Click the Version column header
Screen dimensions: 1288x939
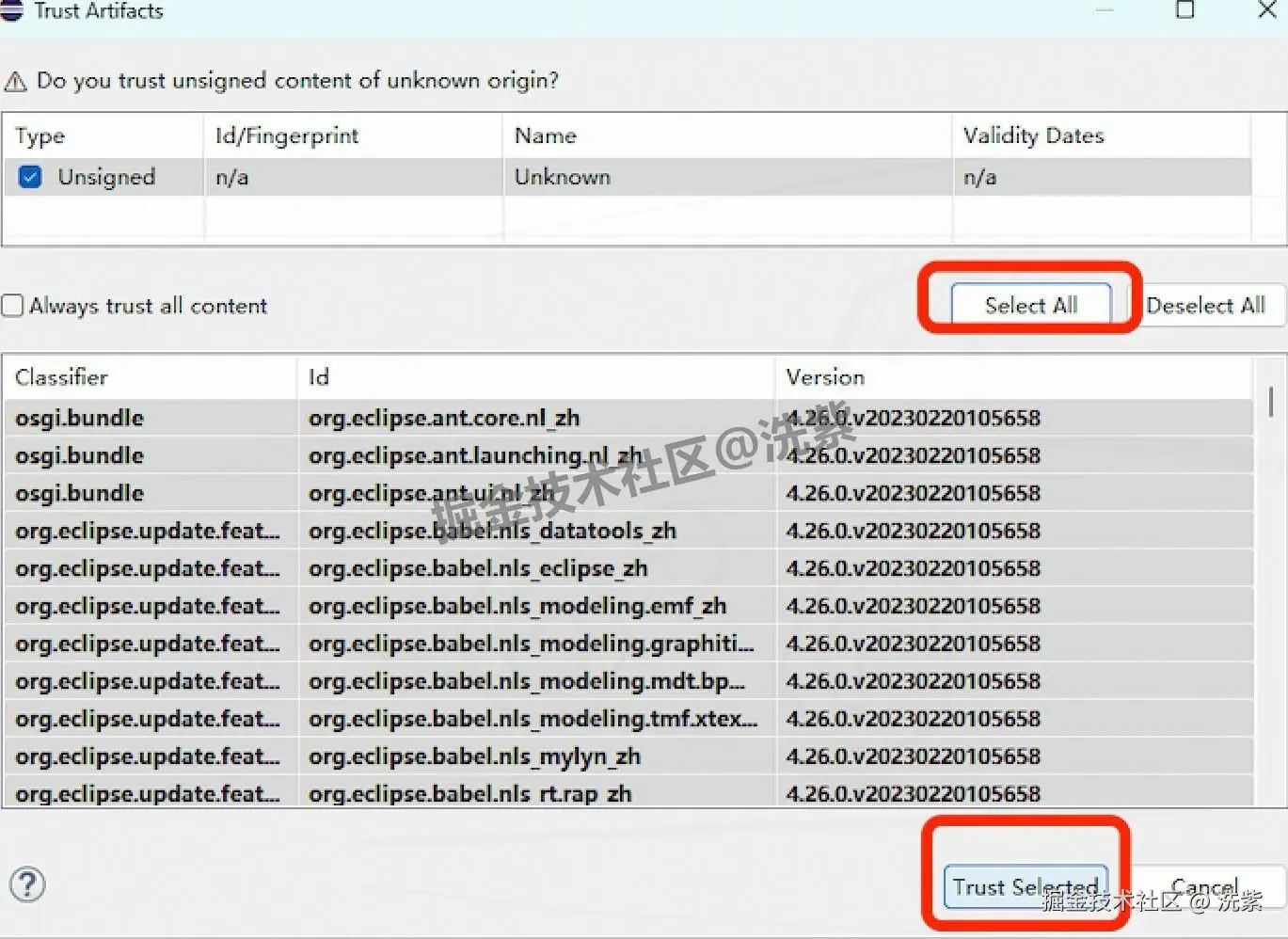point(1015,377)
